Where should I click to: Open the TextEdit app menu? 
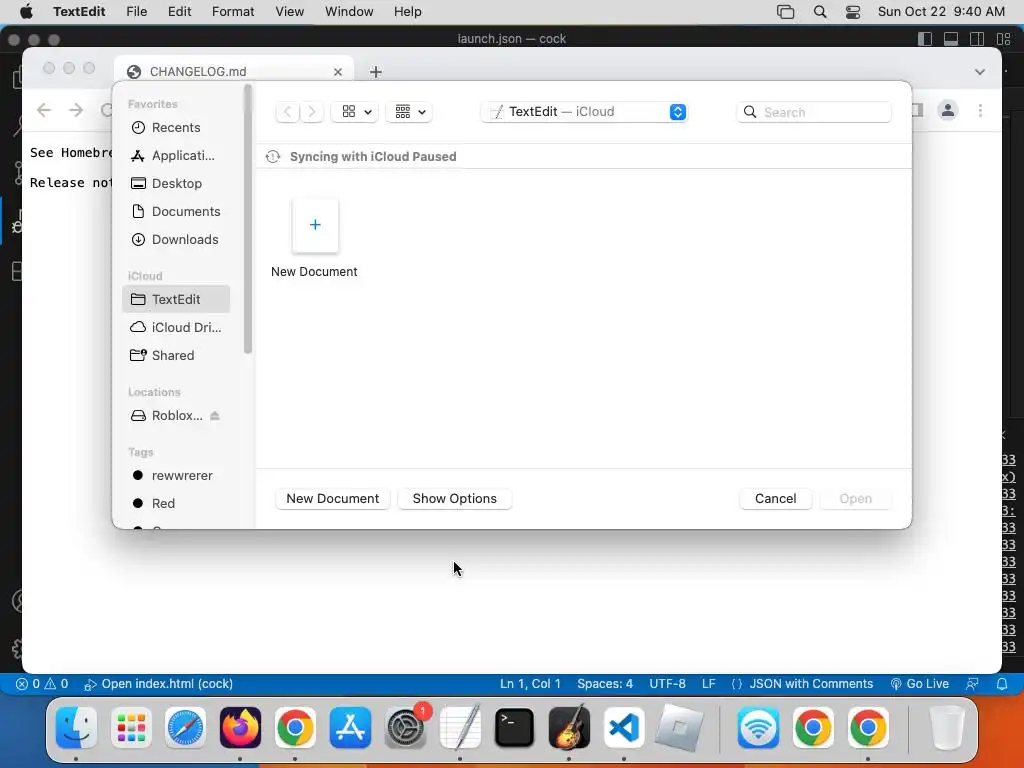(x=79, y=11)
